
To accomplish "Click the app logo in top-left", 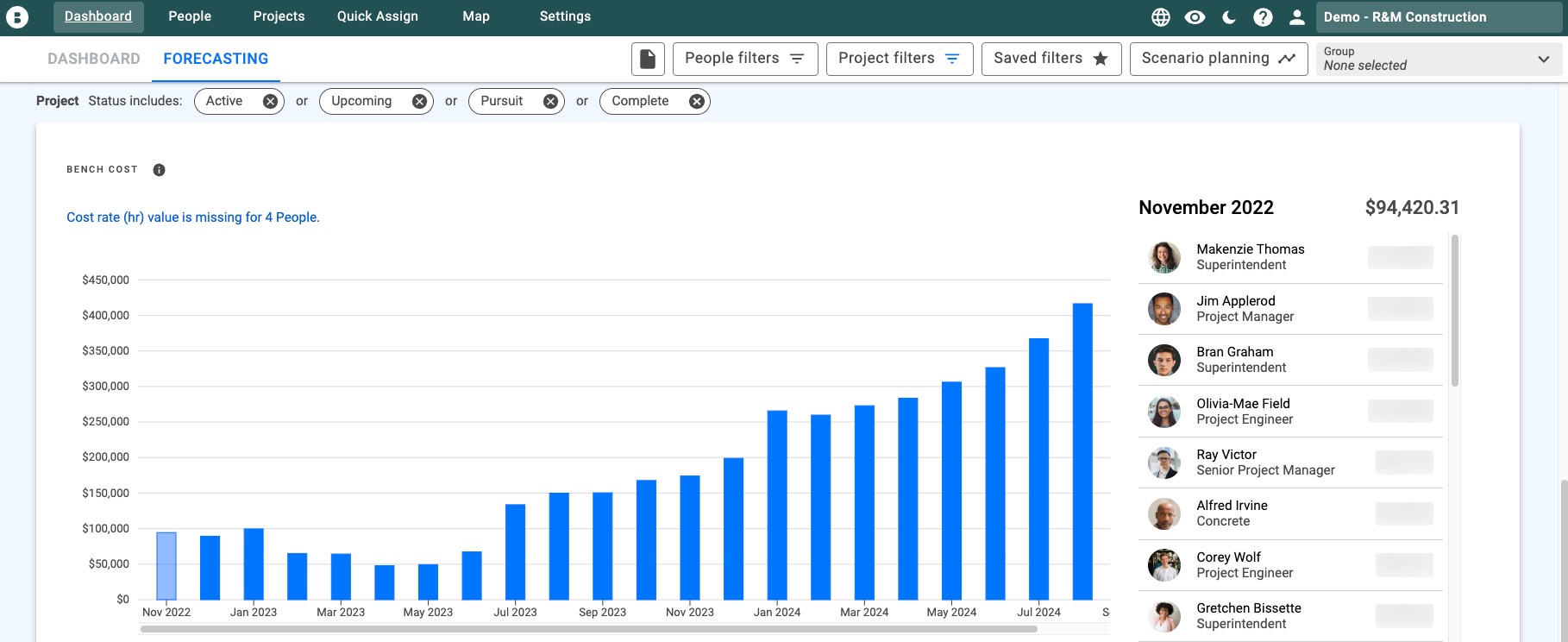I will [x=17, y=17].
